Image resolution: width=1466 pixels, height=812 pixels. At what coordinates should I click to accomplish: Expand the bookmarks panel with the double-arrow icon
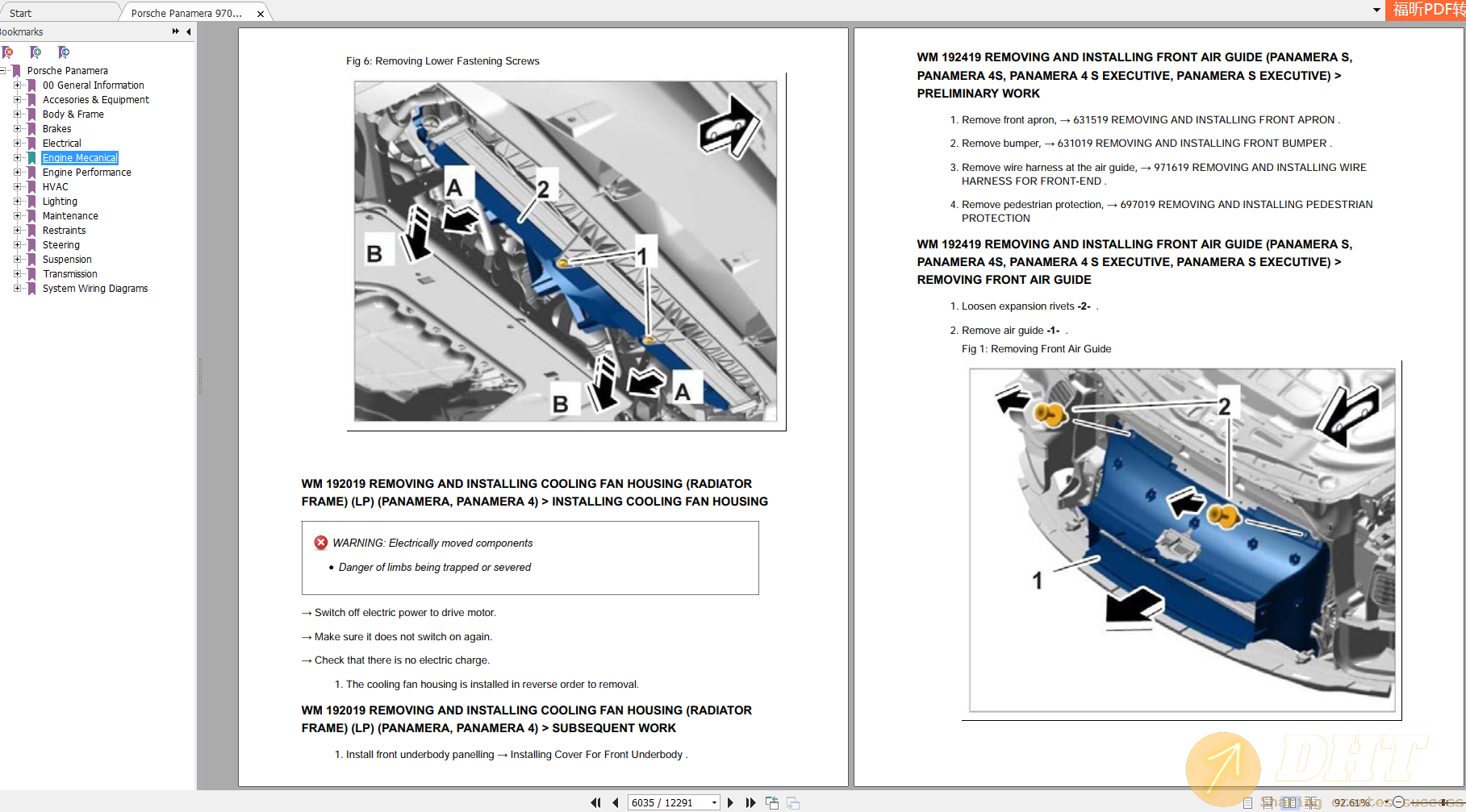point(175,31)
